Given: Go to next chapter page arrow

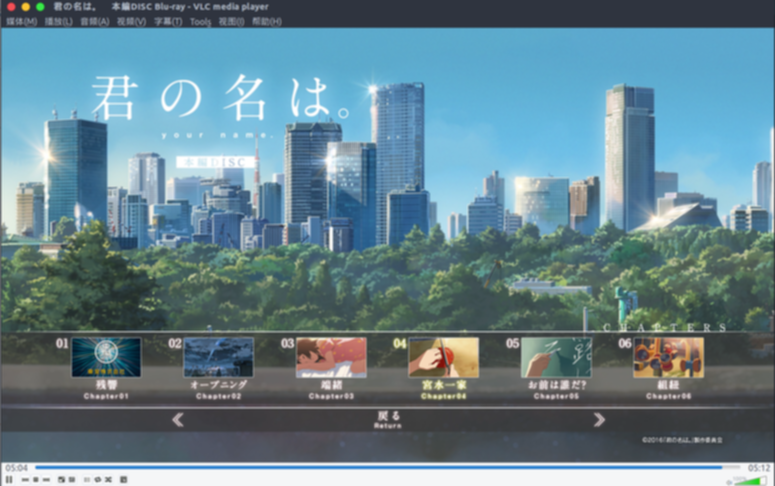Looking at the screenshot, I should click(599, 420).
